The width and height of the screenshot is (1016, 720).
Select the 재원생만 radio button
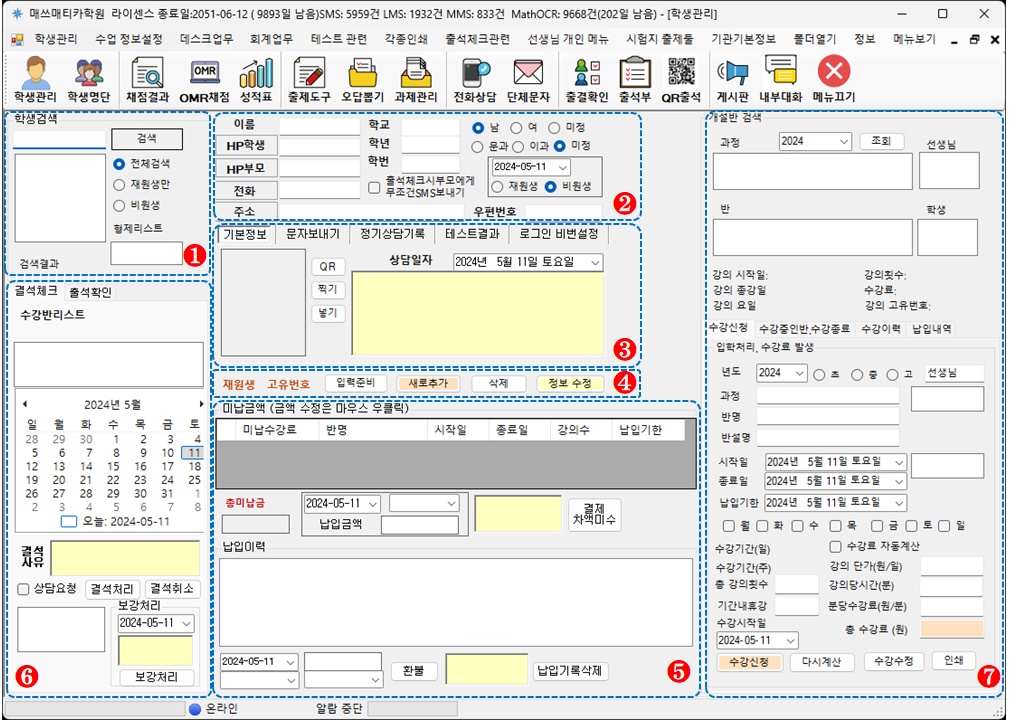[x=119, y=184]
